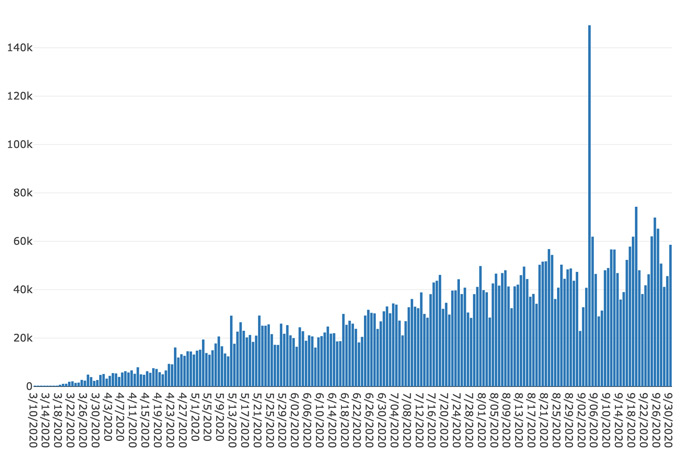Select the 8/01/2020 x-axis label
Screen dimensions: 680x458
(482, 419)
